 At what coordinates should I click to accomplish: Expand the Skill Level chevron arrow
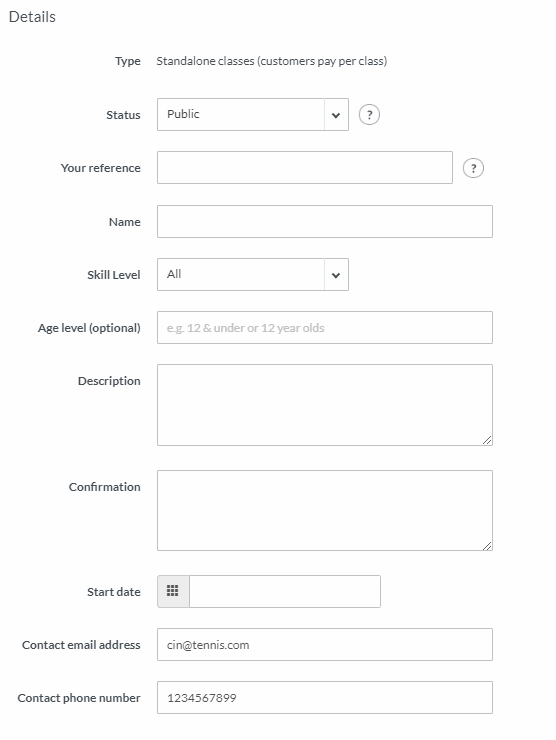(x=336, y=275)
